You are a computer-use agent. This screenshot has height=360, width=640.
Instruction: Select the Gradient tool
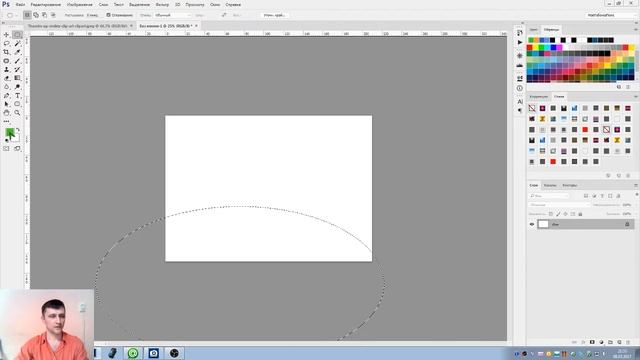(x=17, y=78)
